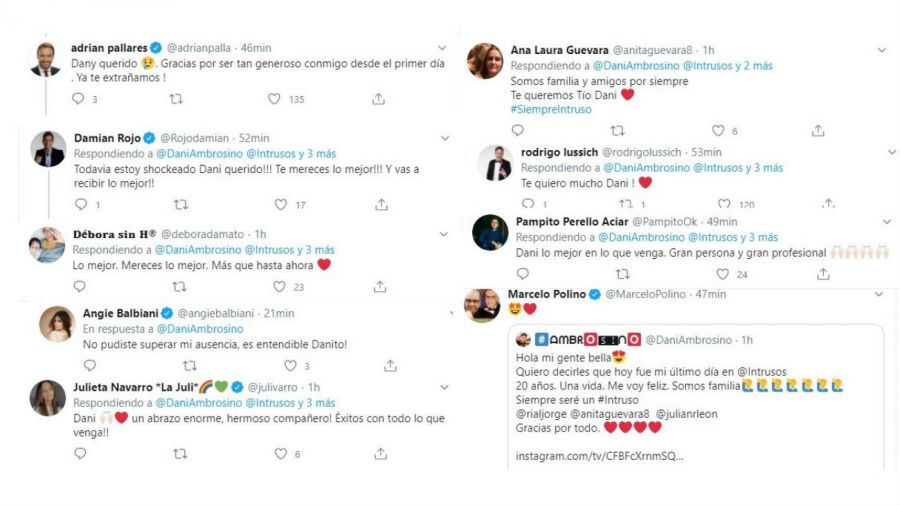Reply to adrian pallares' tweet
Viewport: 900px width, 505px height.
pyautogui.click(x=79, y=99)
